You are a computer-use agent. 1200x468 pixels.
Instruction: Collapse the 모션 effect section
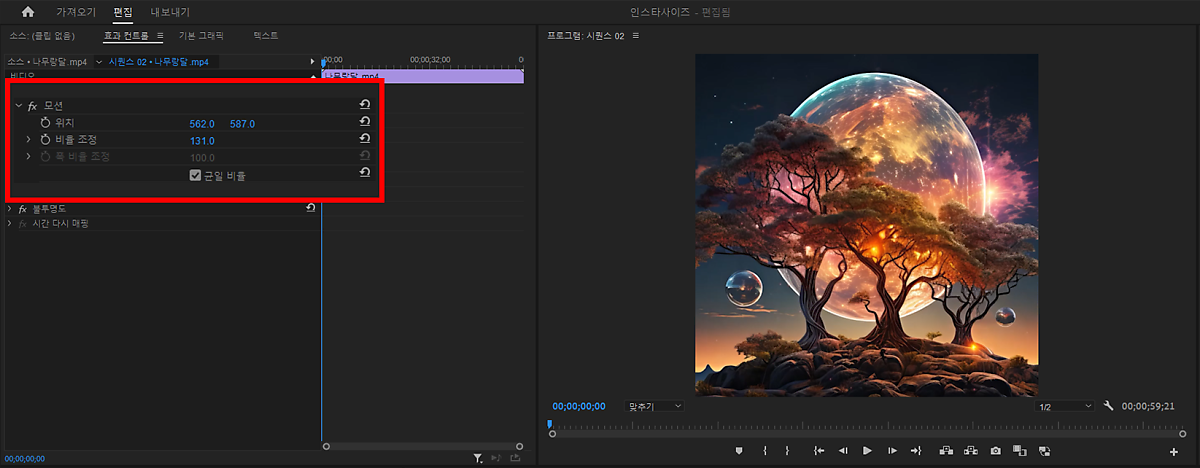(x=18, y=105)
